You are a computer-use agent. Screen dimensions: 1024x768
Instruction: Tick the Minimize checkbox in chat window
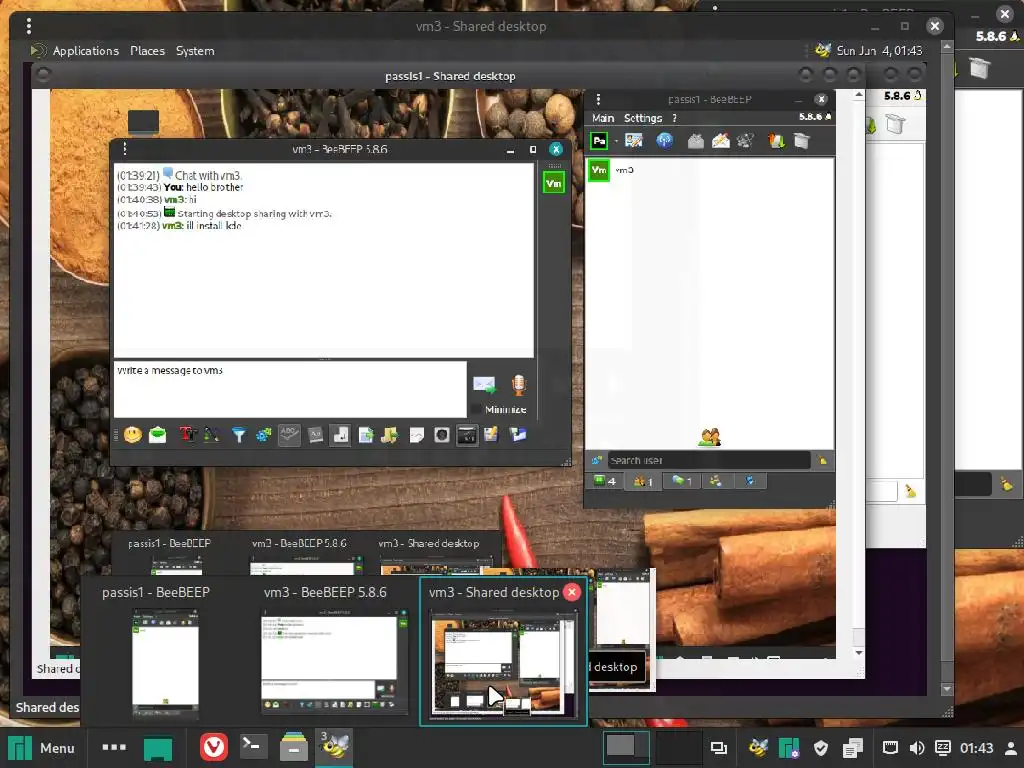477,409
